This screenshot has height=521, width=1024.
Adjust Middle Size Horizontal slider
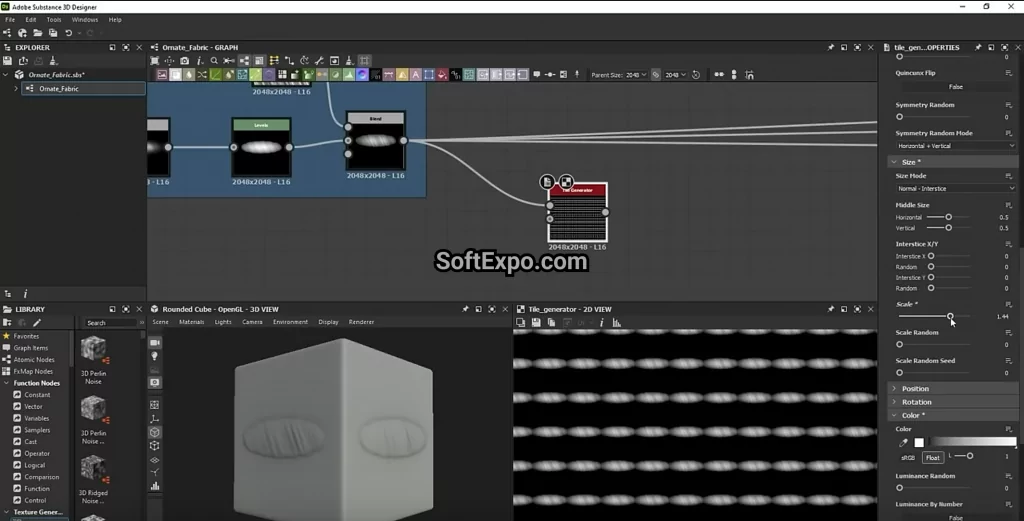pos(948,217)
